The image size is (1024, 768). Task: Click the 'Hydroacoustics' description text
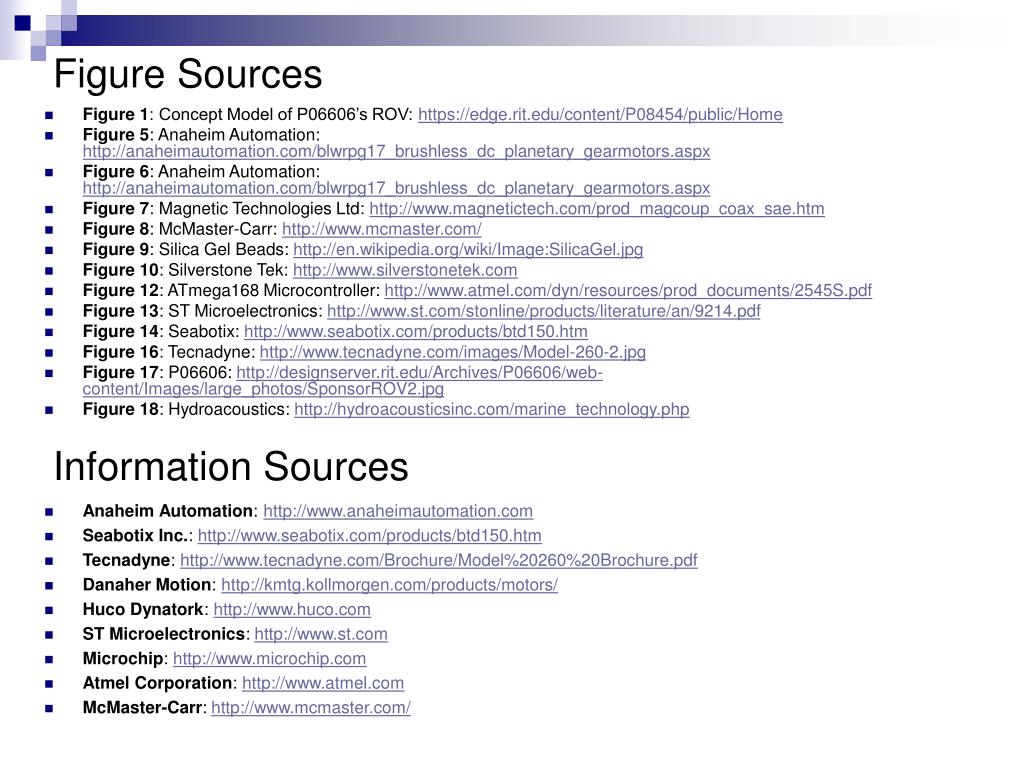click(227, 409)
